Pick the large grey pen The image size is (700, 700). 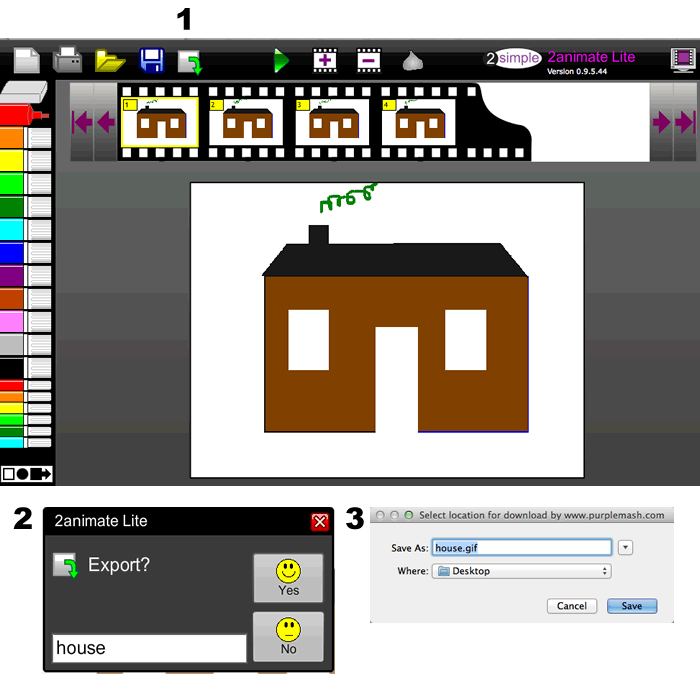pyautogui.click(x=25, y=345)
